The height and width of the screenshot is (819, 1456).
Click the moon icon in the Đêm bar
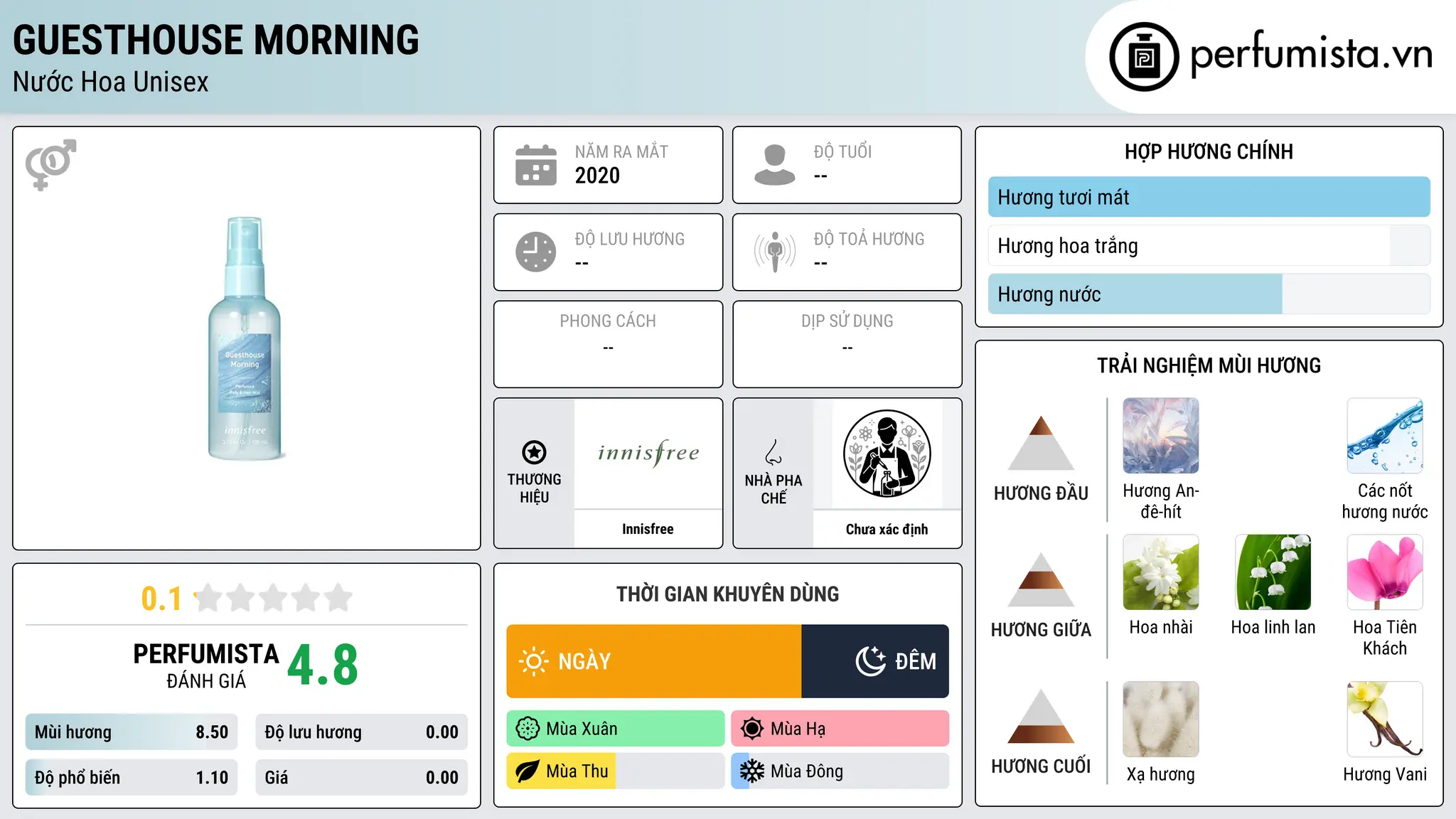click(871, 661)
